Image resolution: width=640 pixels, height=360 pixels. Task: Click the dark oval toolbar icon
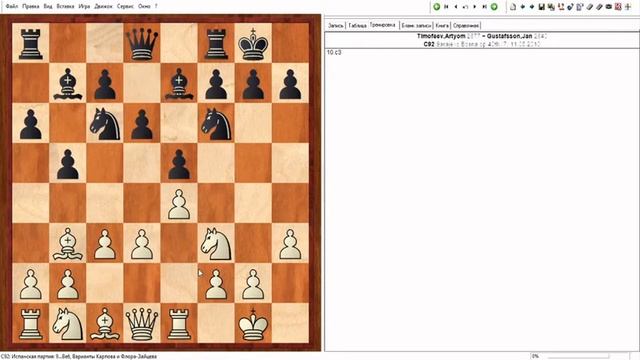coord(609,7)
